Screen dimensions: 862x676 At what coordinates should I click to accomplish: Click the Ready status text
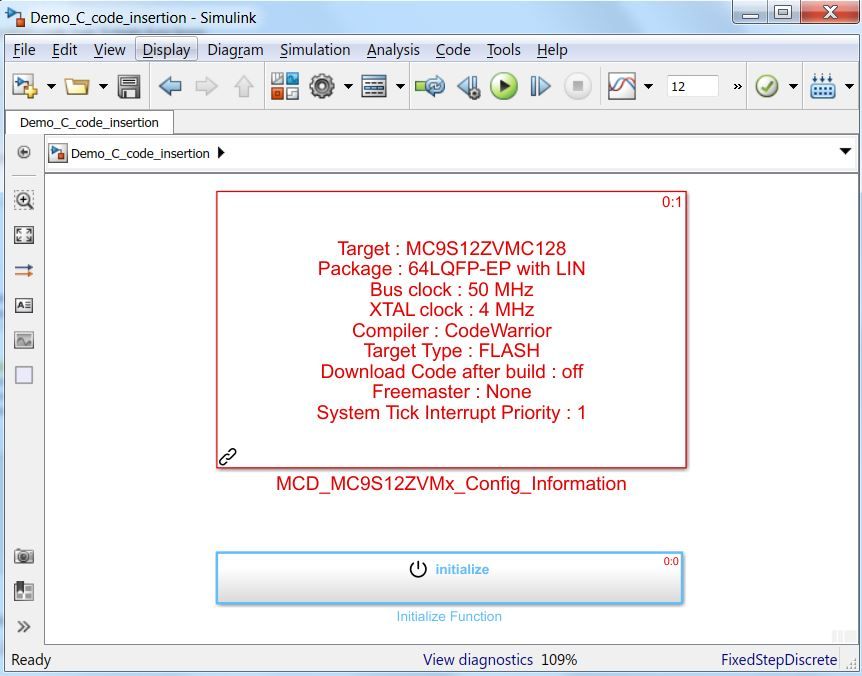click(31, 660)
